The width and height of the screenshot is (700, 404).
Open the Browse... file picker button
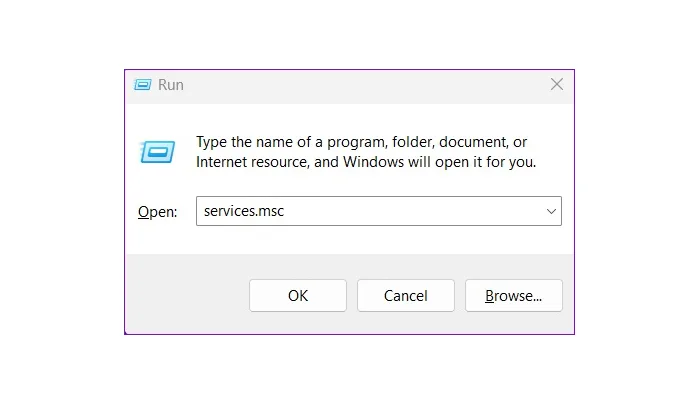pos(513,296)
